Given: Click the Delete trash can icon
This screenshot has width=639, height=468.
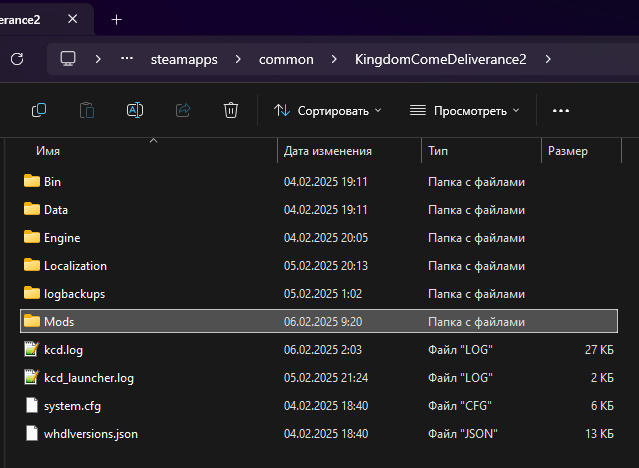Looking at the screenshot, I should tap(231, 110).
